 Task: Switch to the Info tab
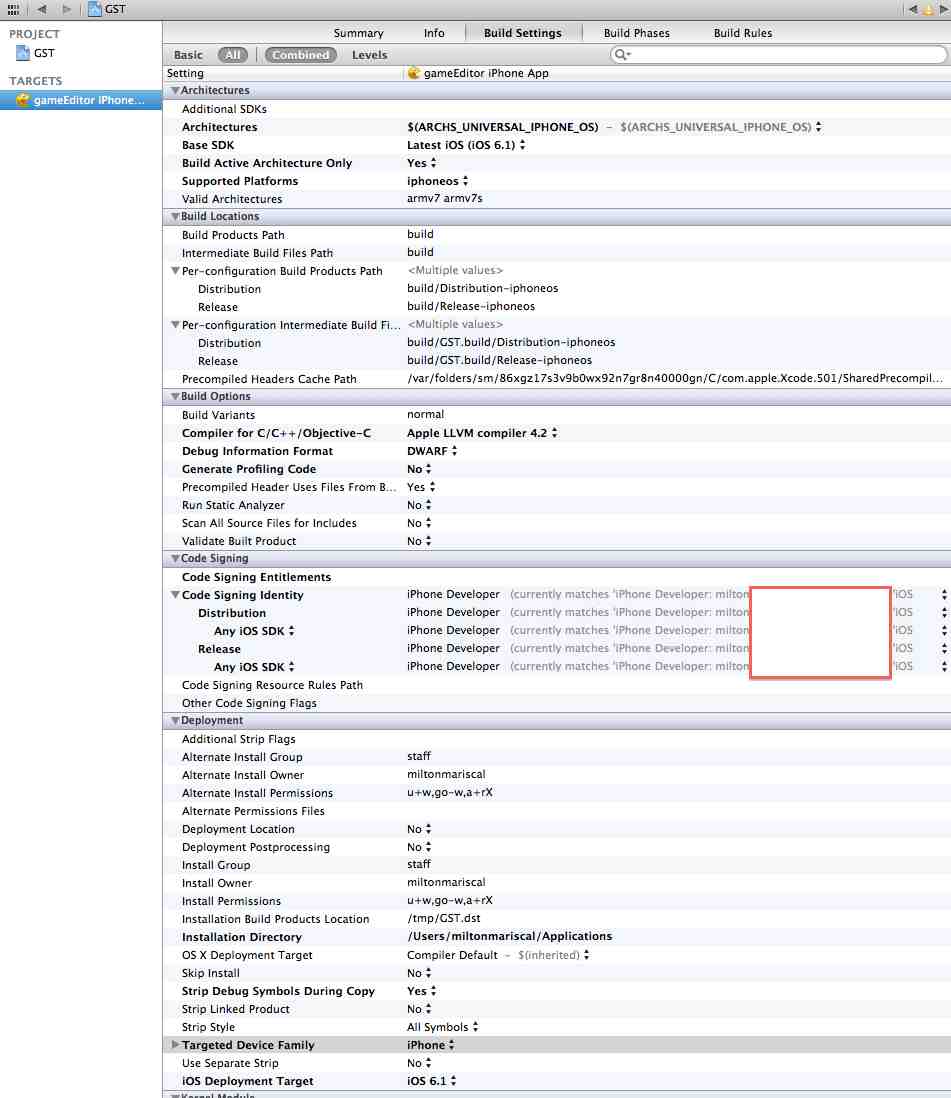click(434, 33)
